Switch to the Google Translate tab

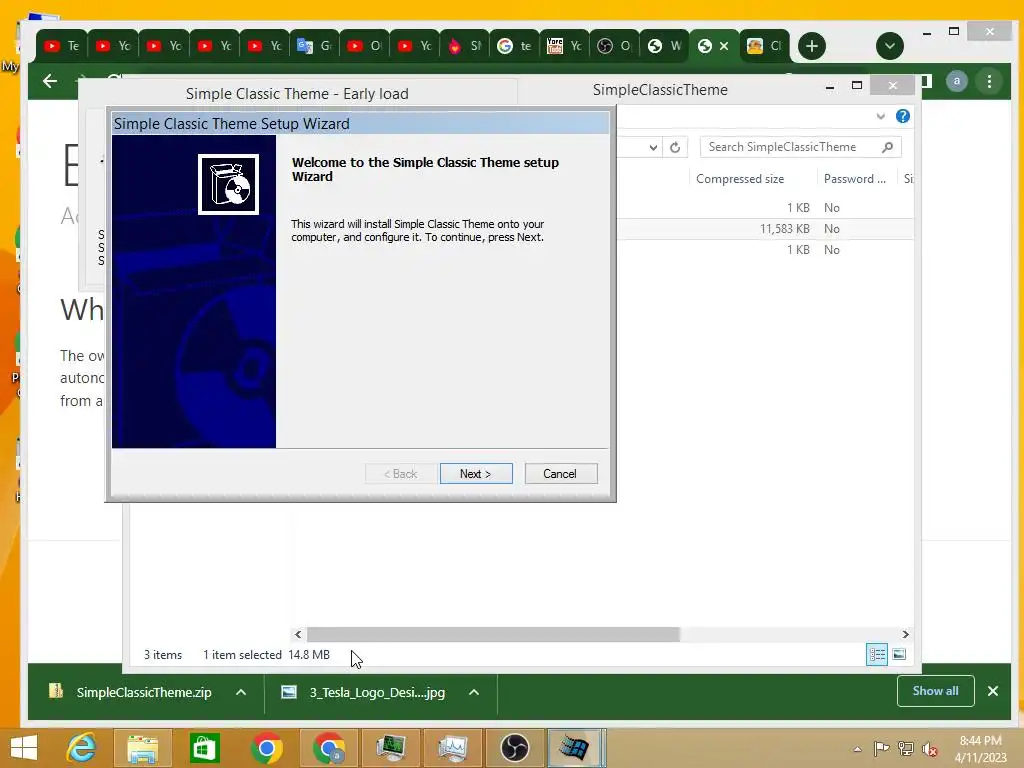click(314, 46)
